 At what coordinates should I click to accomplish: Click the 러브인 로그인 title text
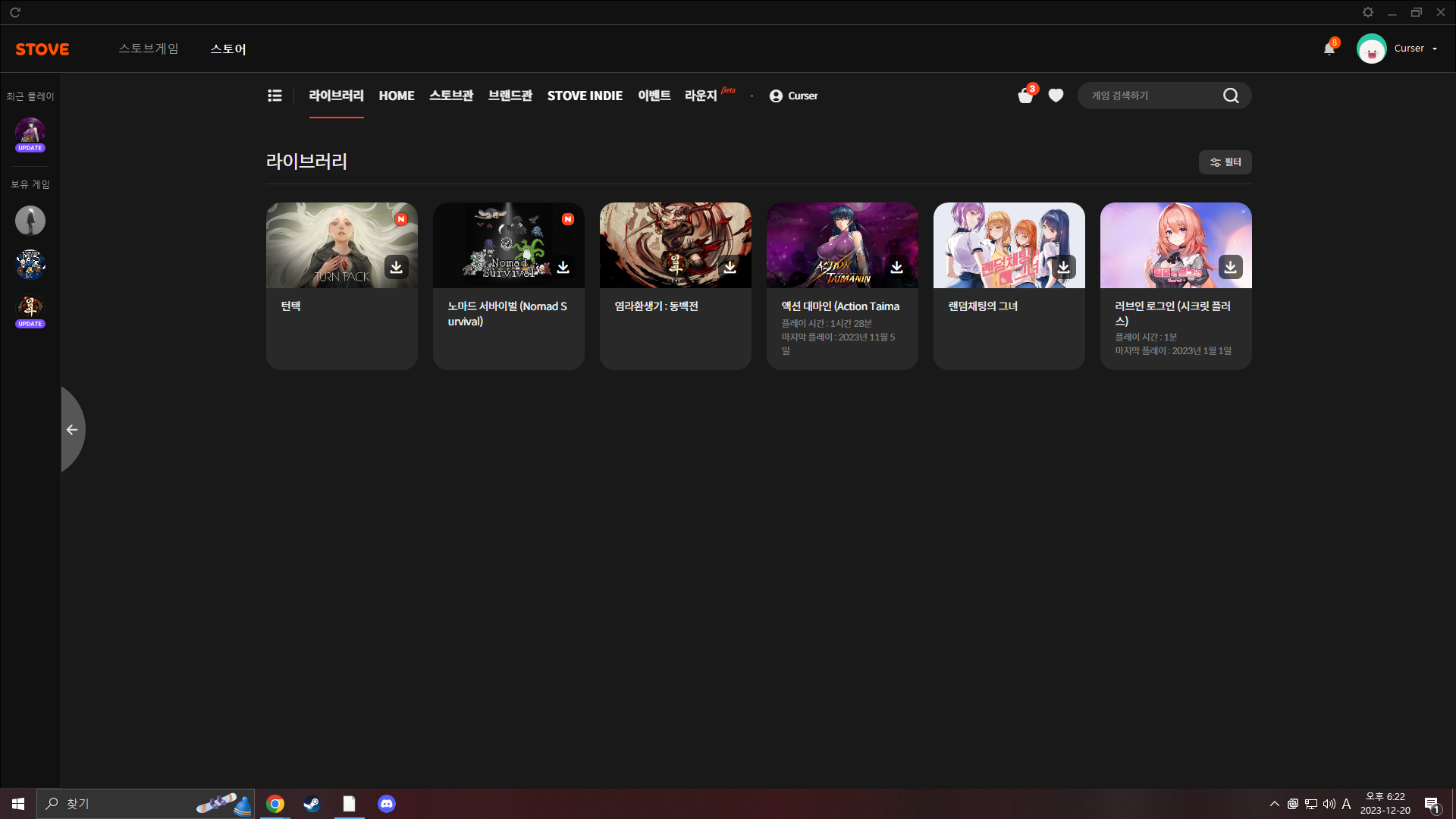pyautogui.click(x=1172, y=314)
